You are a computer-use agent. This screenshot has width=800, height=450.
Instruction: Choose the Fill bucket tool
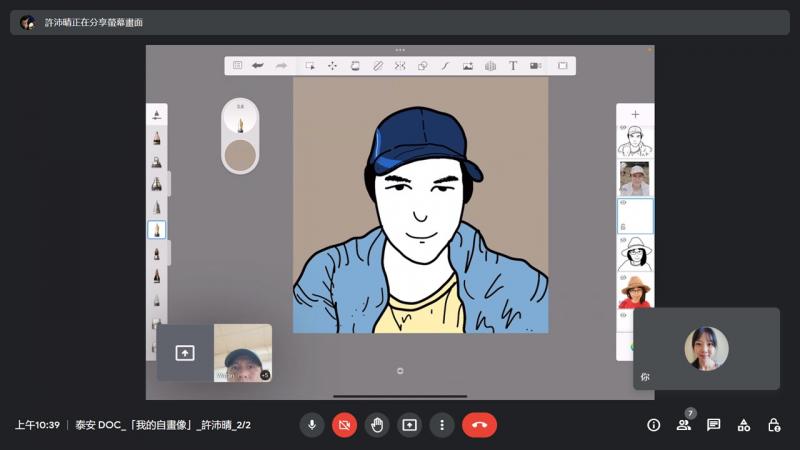pos(355,66)
